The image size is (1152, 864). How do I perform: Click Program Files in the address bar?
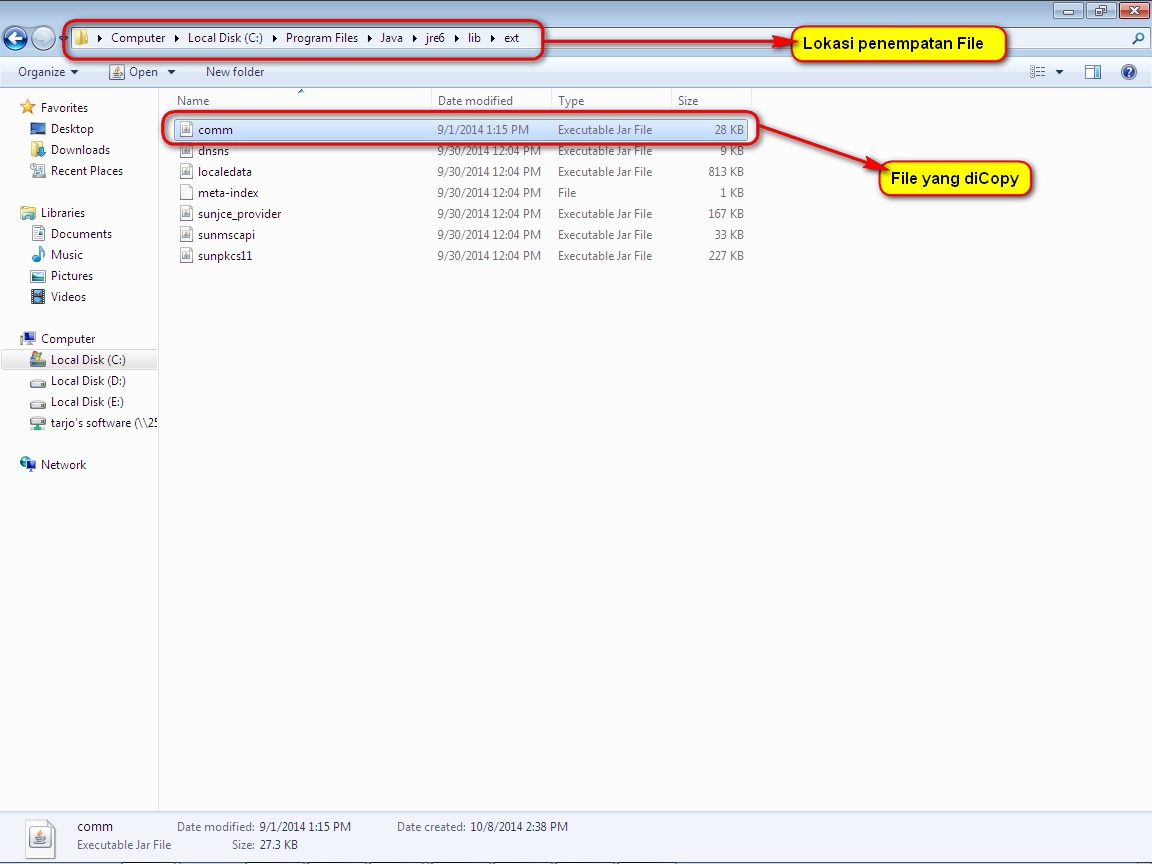pyautogui.click(x=322, y=38)
